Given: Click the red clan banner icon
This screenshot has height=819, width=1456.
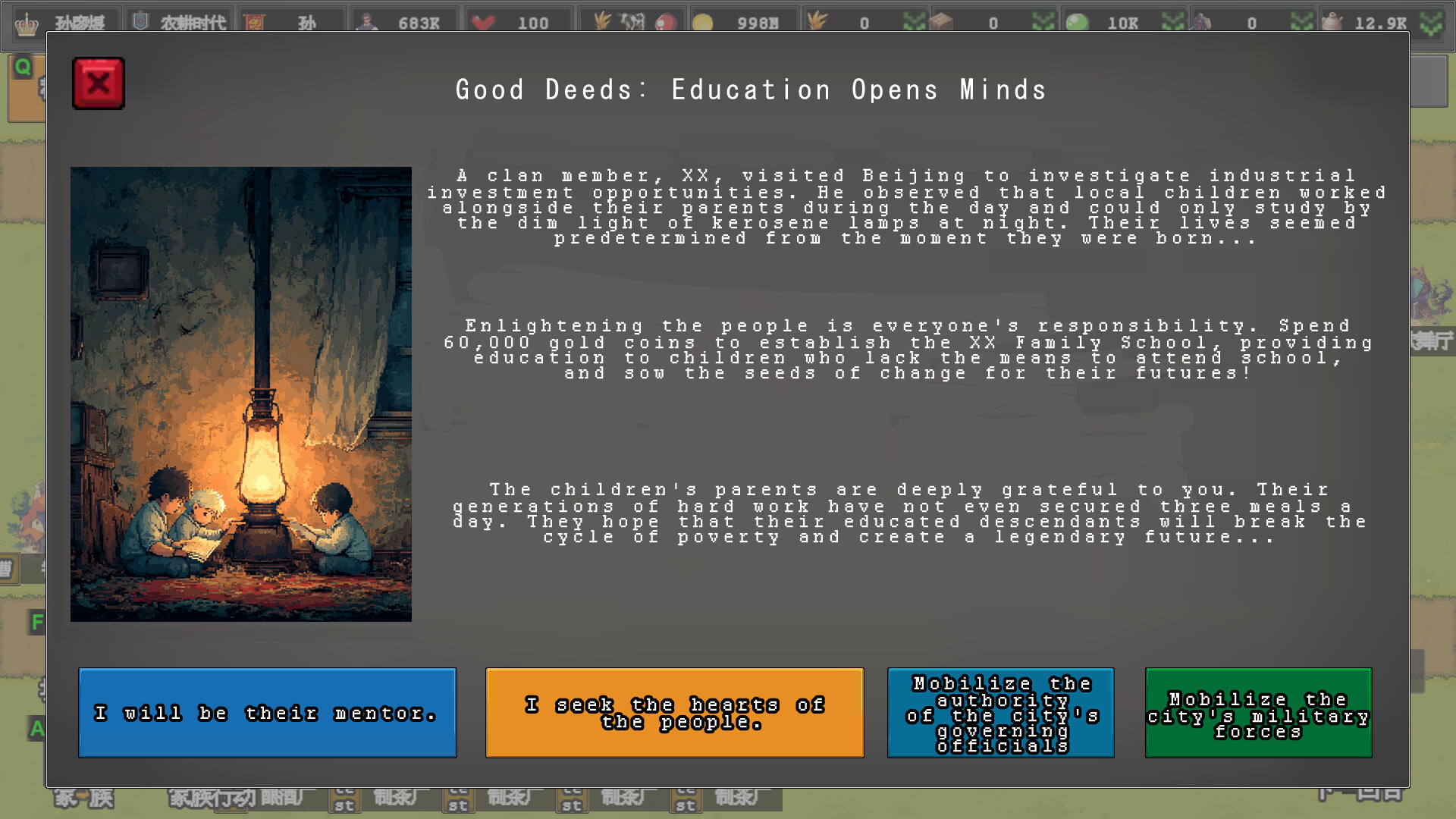Looking at the screenshot, I should pos(255,23).
